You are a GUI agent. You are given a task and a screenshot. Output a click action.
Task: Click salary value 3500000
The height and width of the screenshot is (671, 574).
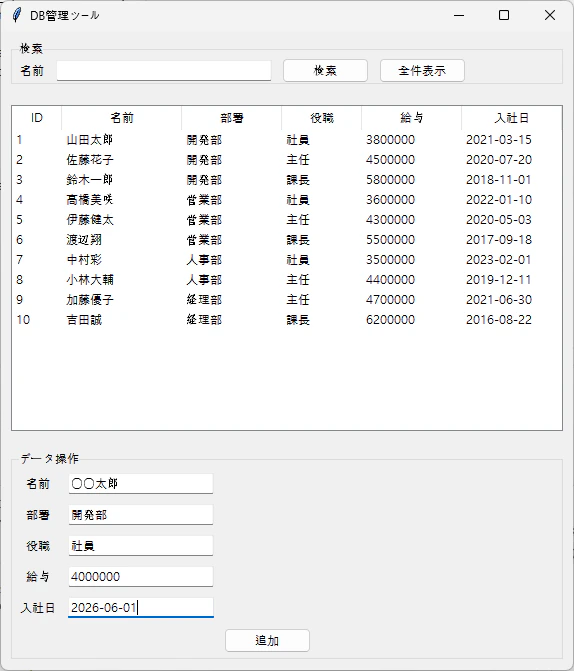[x=390, y=260]
